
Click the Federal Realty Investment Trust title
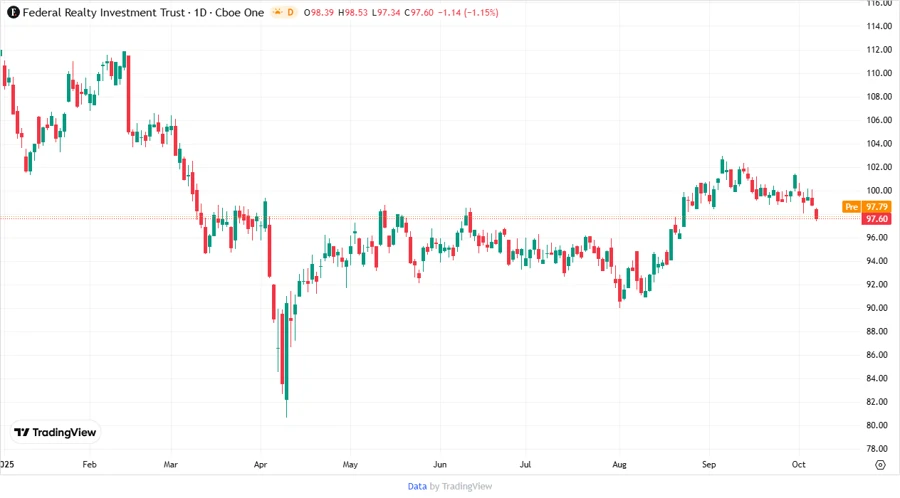tap(98, 12)
